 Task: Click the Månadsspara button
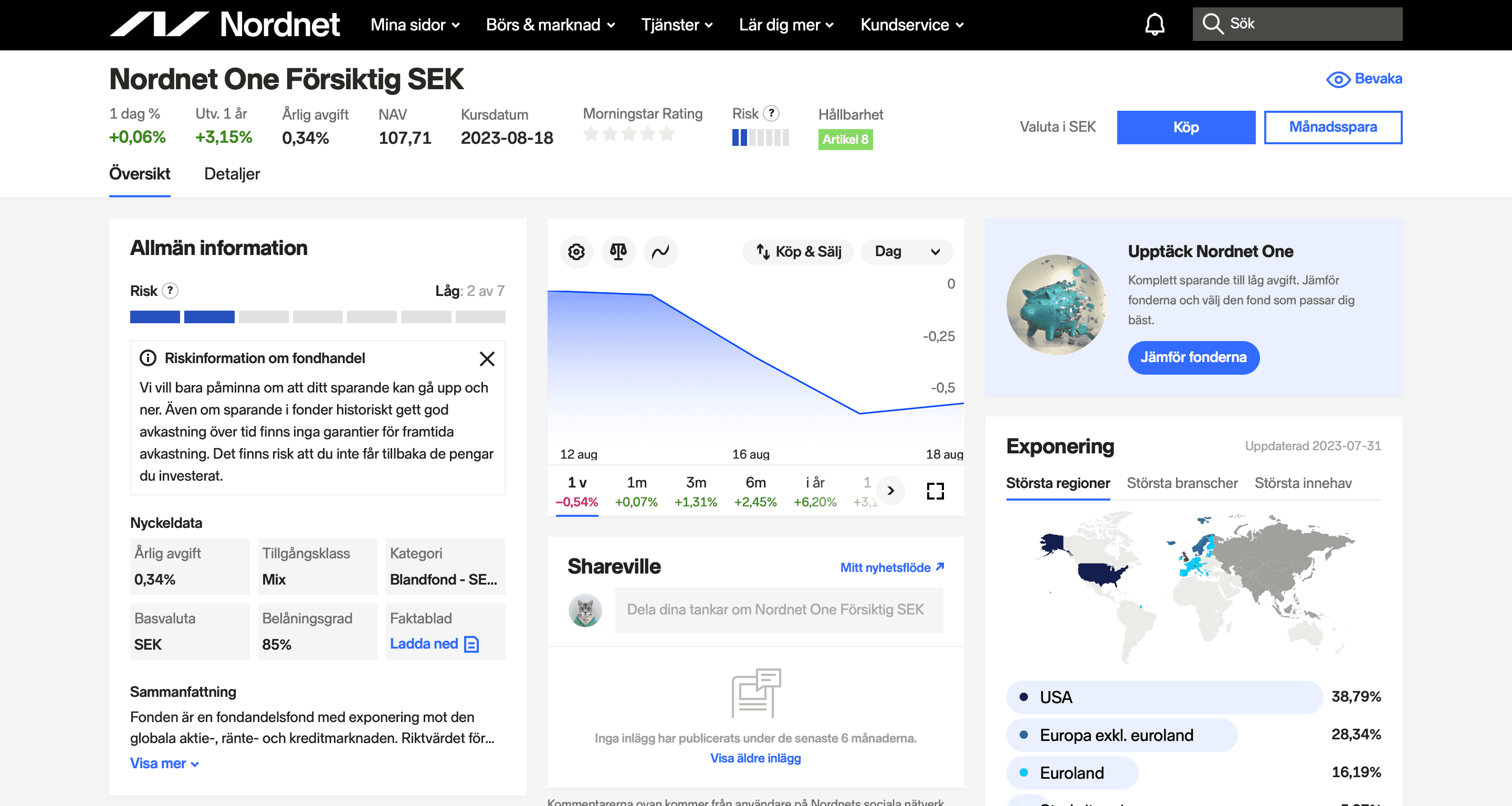tap(1332, 128)
